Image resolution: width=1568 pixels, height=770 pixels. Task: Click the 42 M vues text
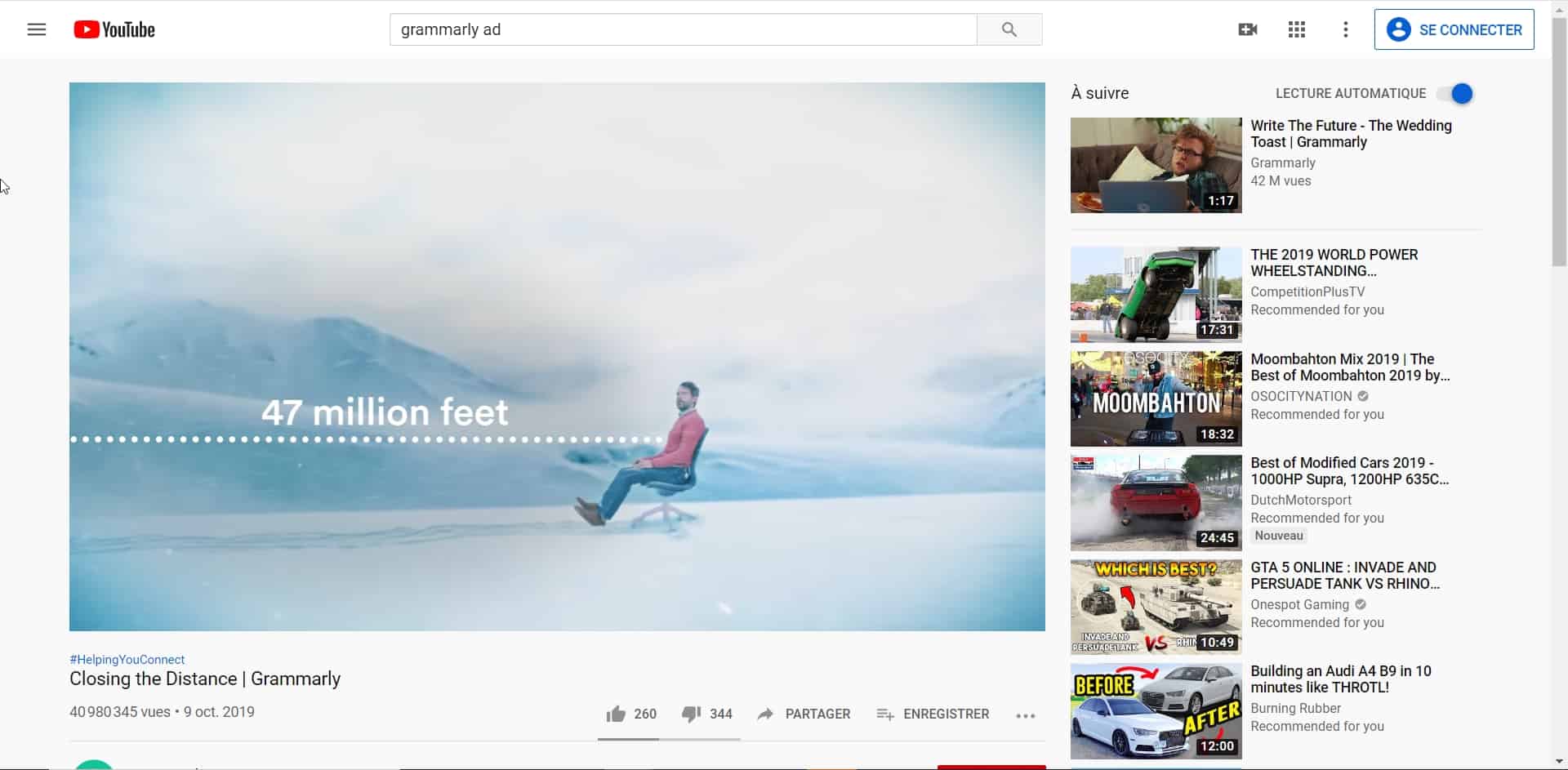(1281, 181)
